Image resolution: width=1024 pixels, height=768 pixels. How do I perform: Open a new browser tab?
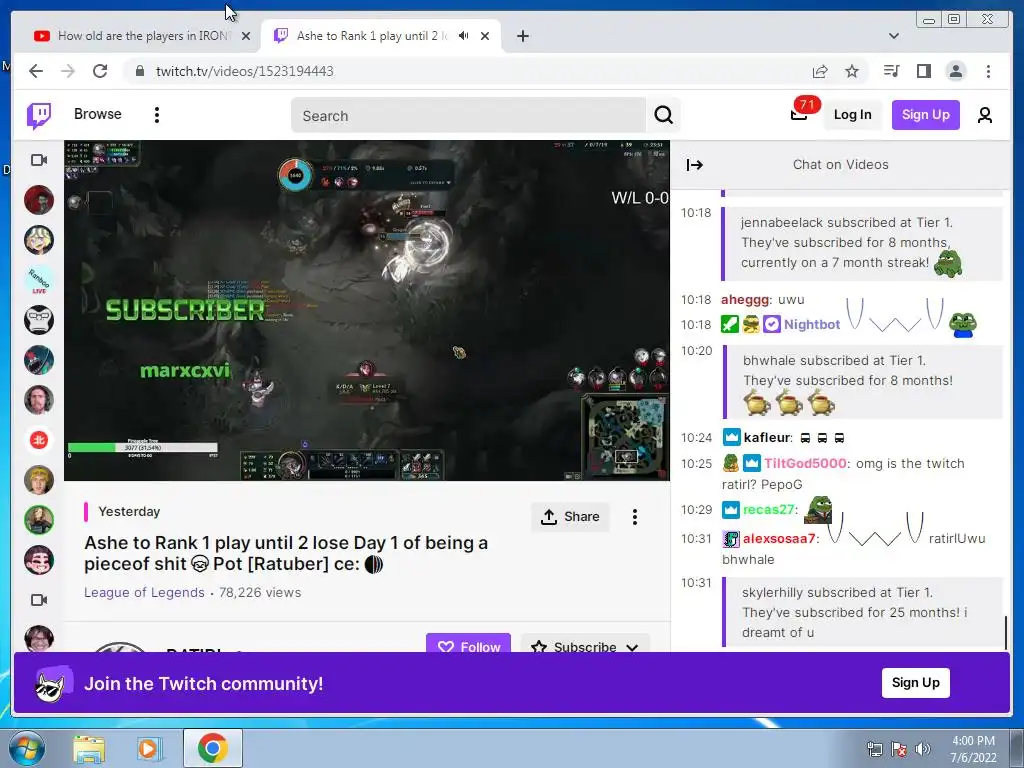tap(522, 36)
